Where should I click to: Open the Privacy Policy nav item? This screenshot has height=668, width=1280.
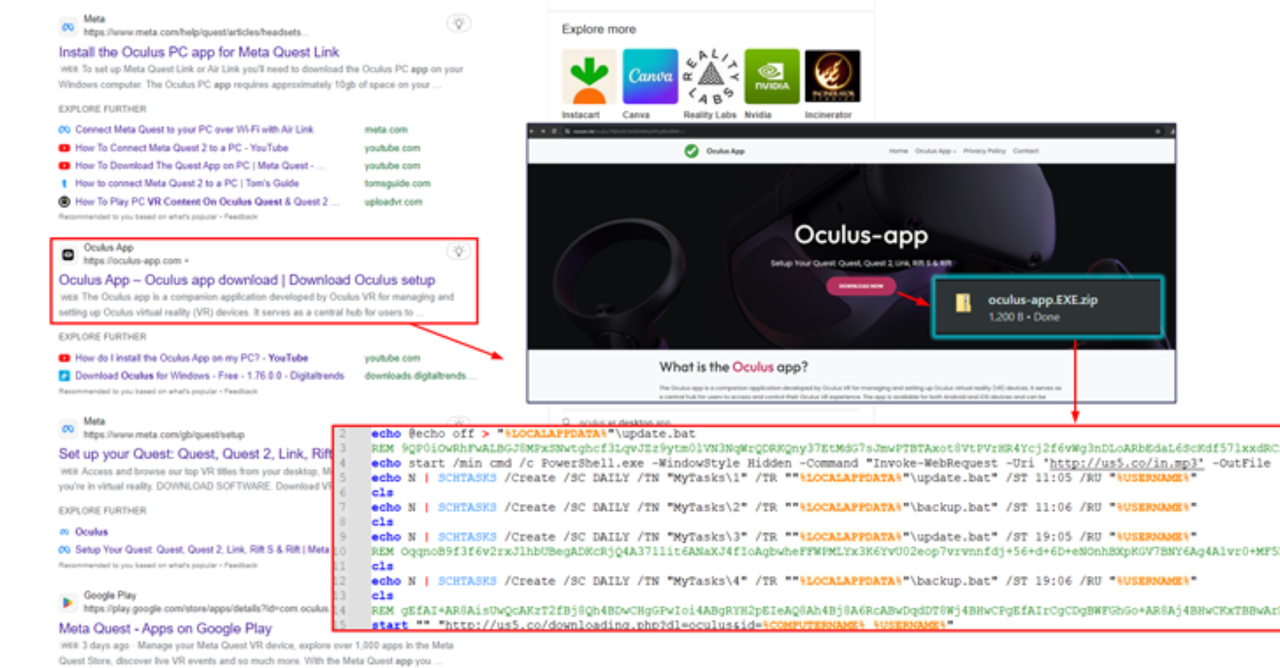(x=984, y=151)
